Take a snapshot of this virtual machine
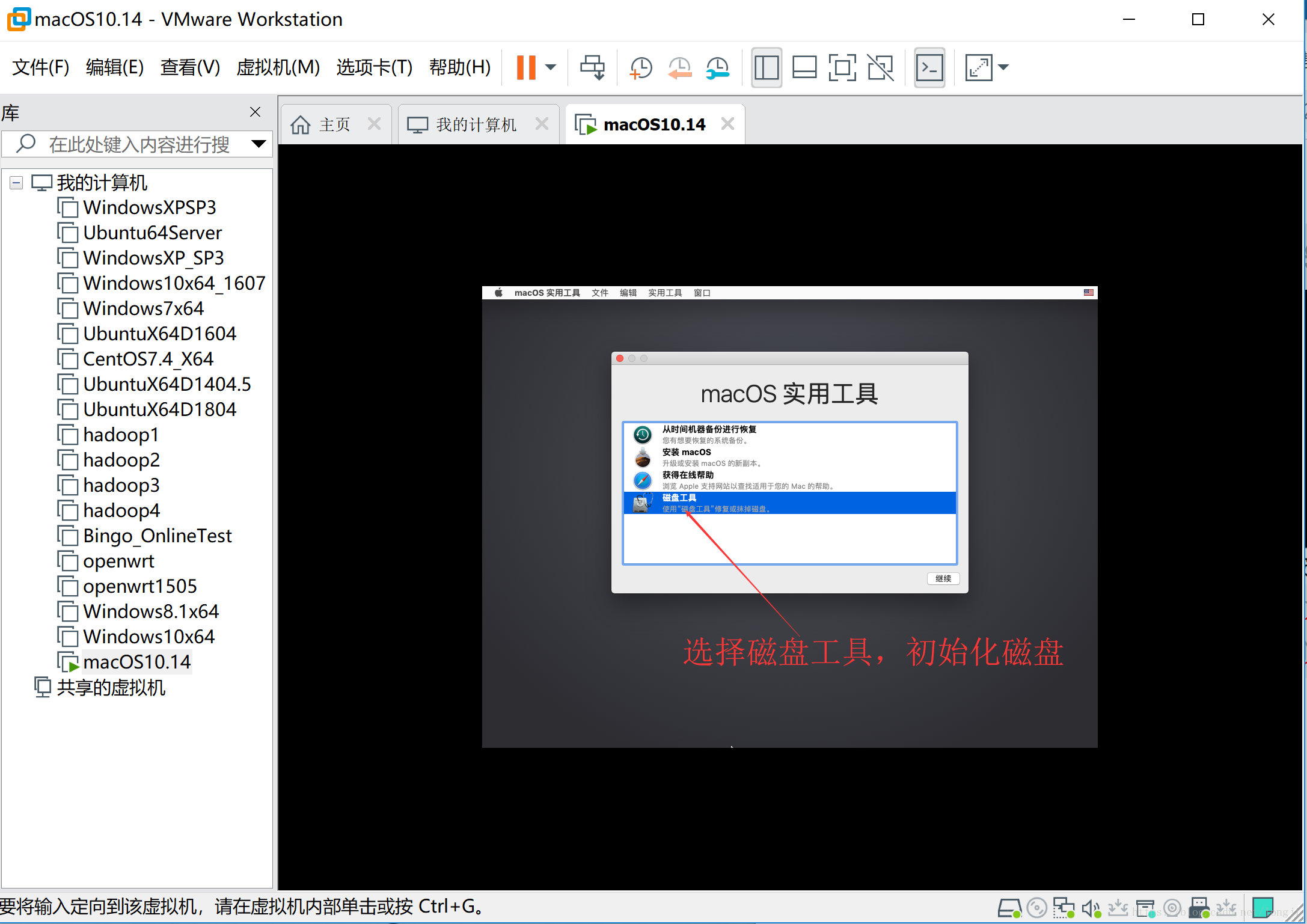1307x924 pixels. [x=641, y=67]
